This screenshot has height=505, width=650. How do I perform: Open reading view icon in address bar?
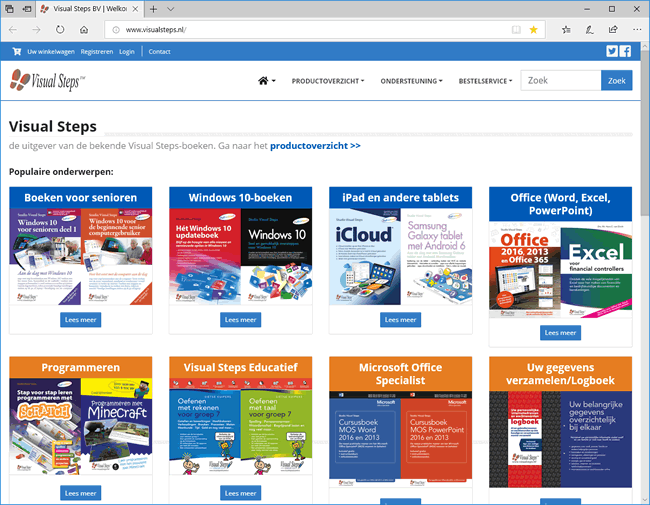pyautogui.click(x=516, y=30)
